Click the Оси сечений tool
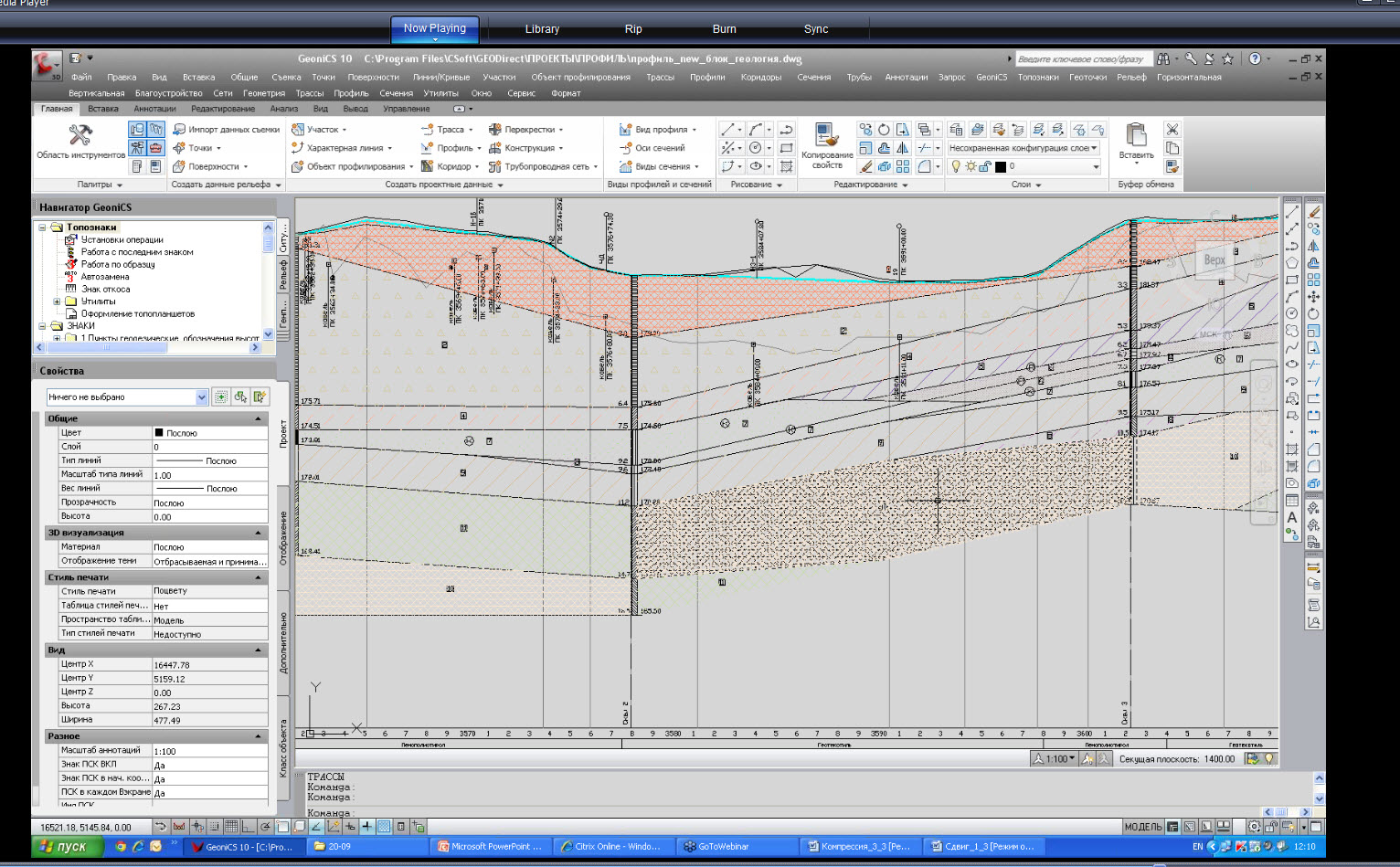 tap(652, 148)
